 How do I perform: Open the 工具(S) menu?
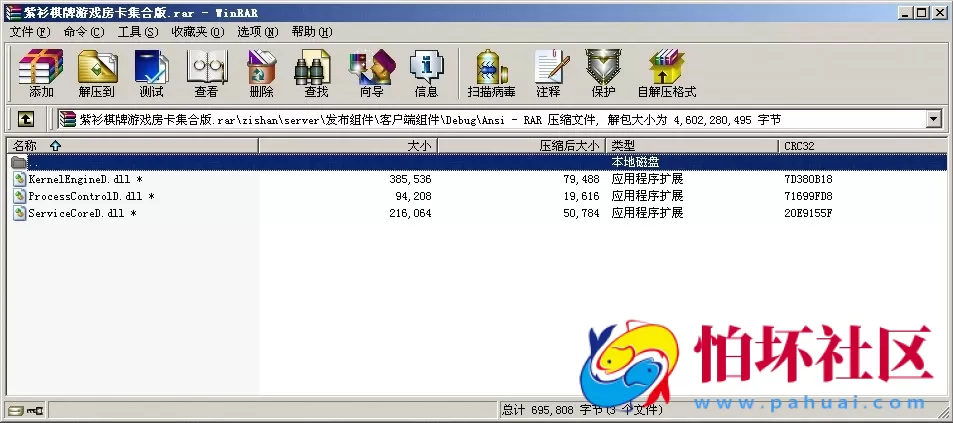coord(138,32)
